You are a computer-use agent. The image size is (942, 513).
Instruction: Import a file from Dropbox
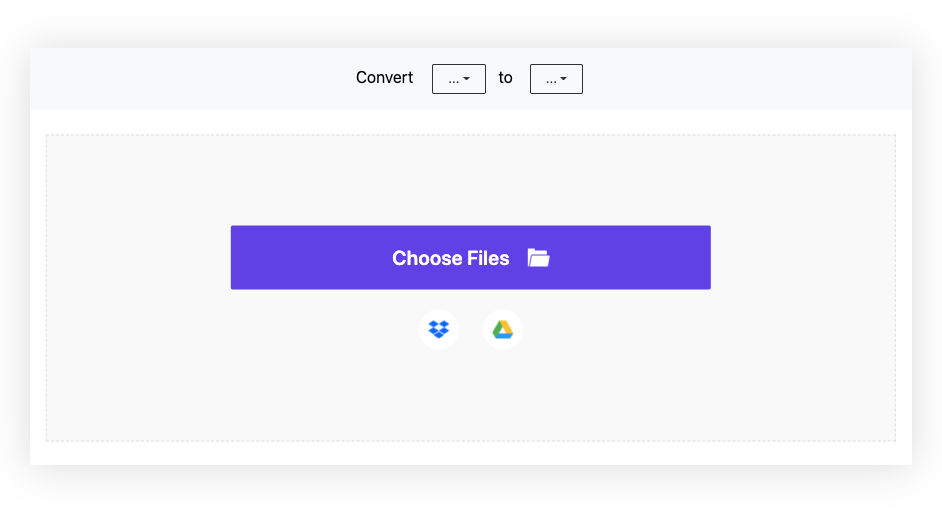point(439,329)
